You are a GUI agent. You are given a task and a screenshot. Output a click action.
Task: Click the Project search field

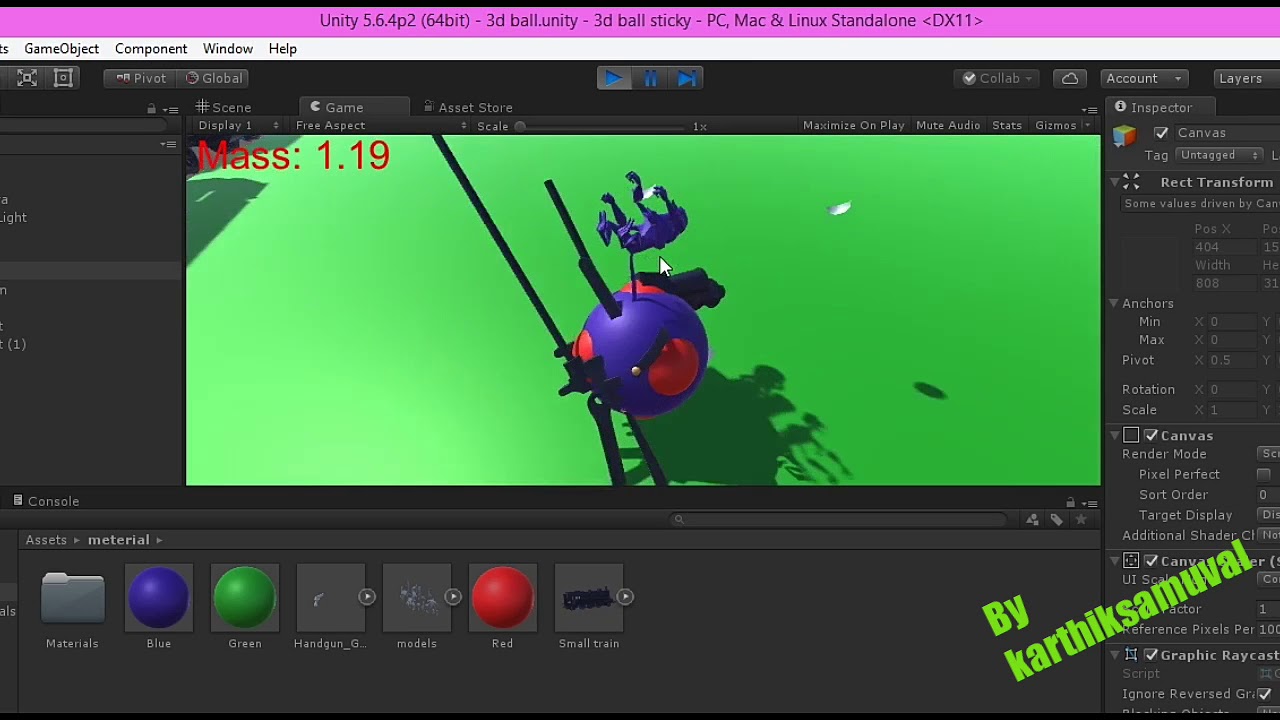click(x=840, y=519)
